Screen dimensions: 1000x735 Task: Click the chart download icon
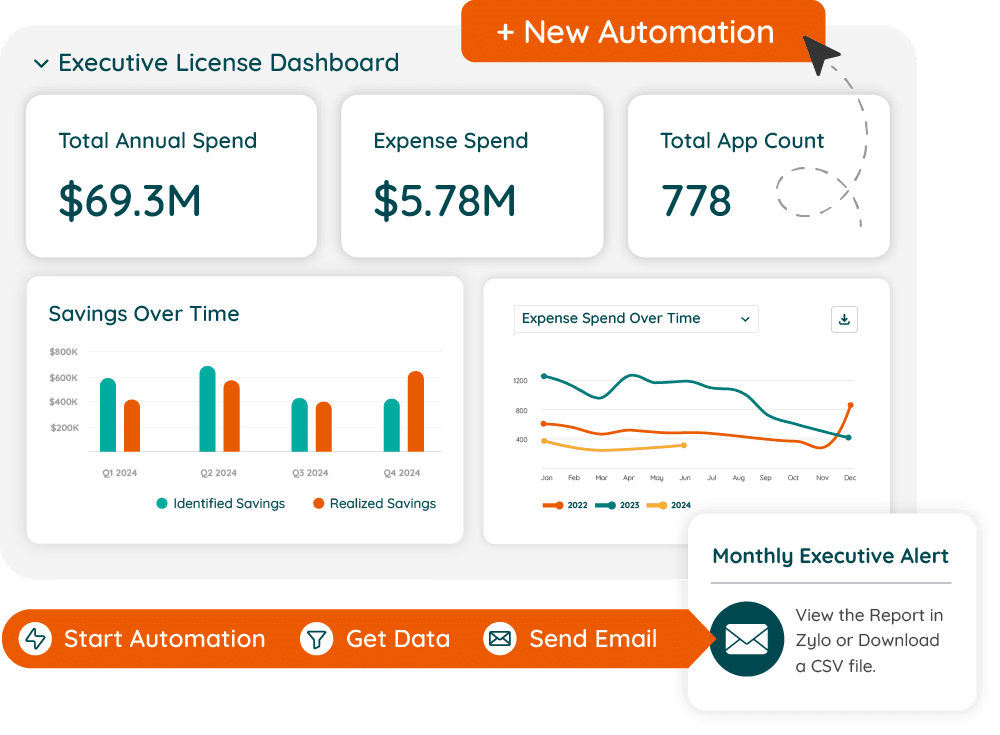click(x=845, y=319)
